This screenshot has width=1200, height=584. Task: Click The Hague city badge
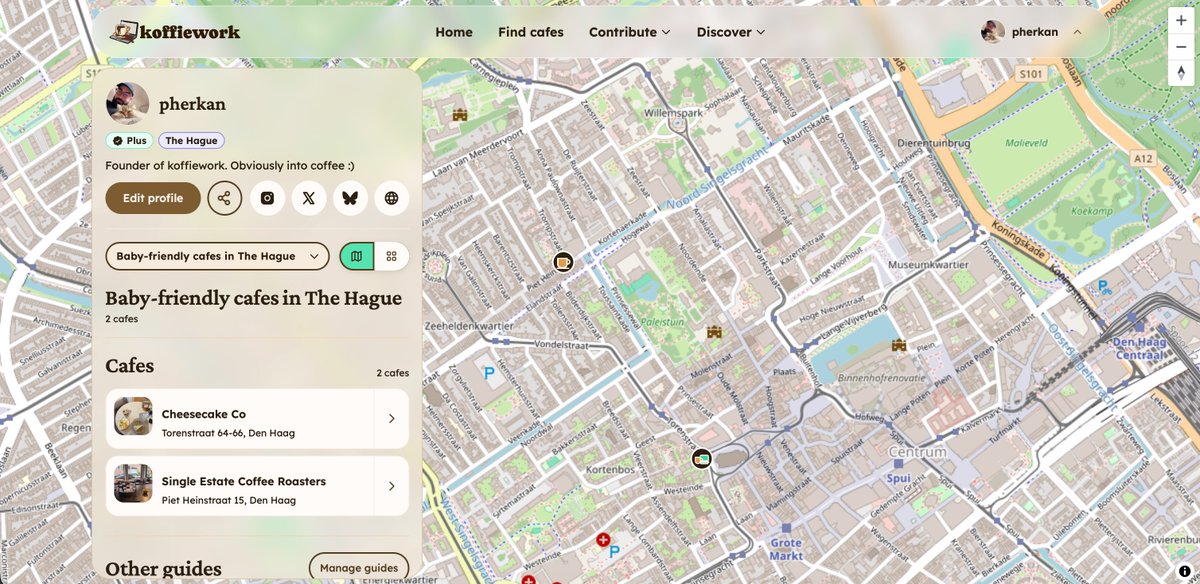pos(191,141)
